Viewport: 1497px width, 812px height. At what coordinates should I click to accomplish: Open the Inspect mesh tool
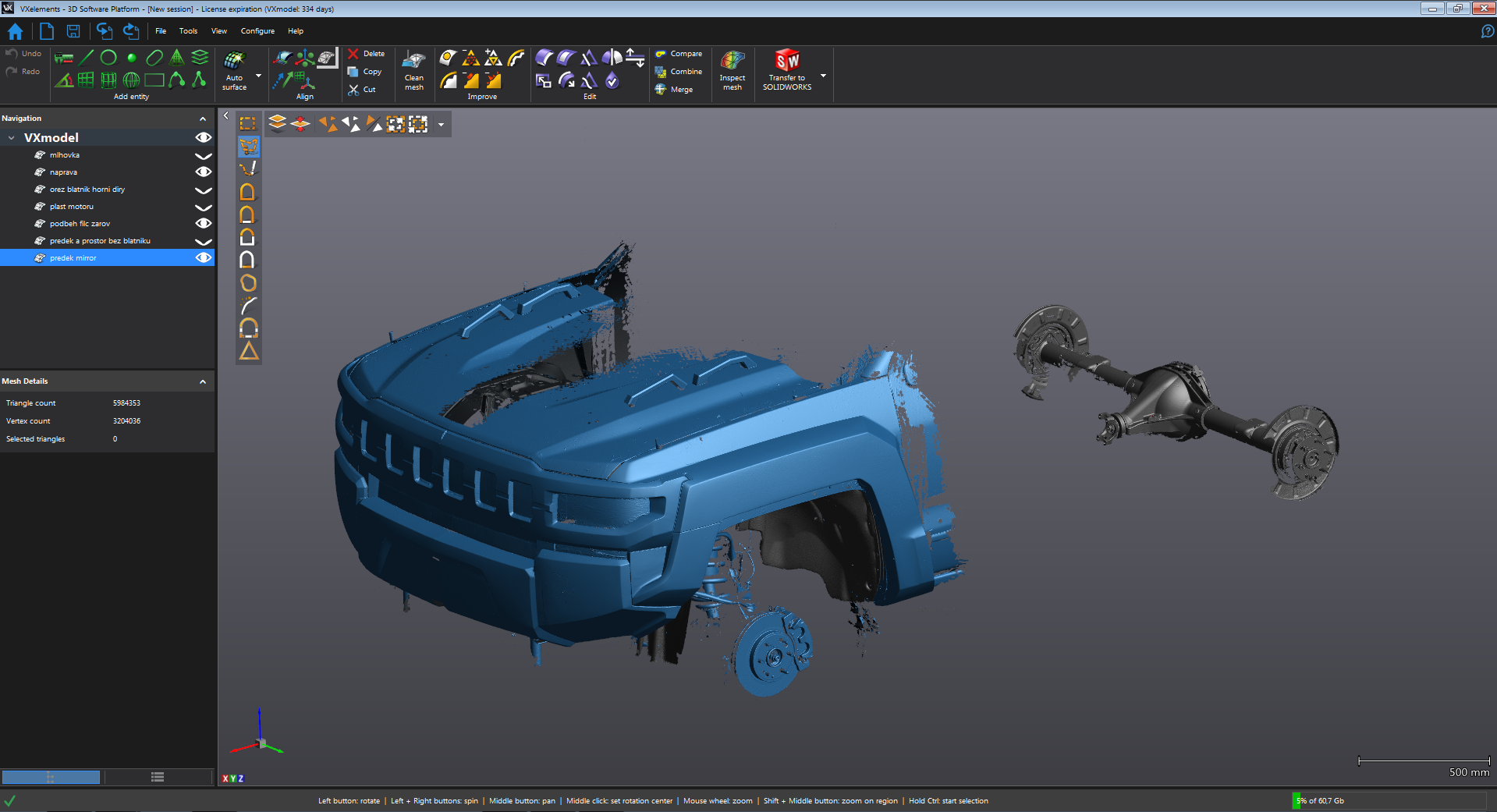pyautogui.click(x=732, y=70)
